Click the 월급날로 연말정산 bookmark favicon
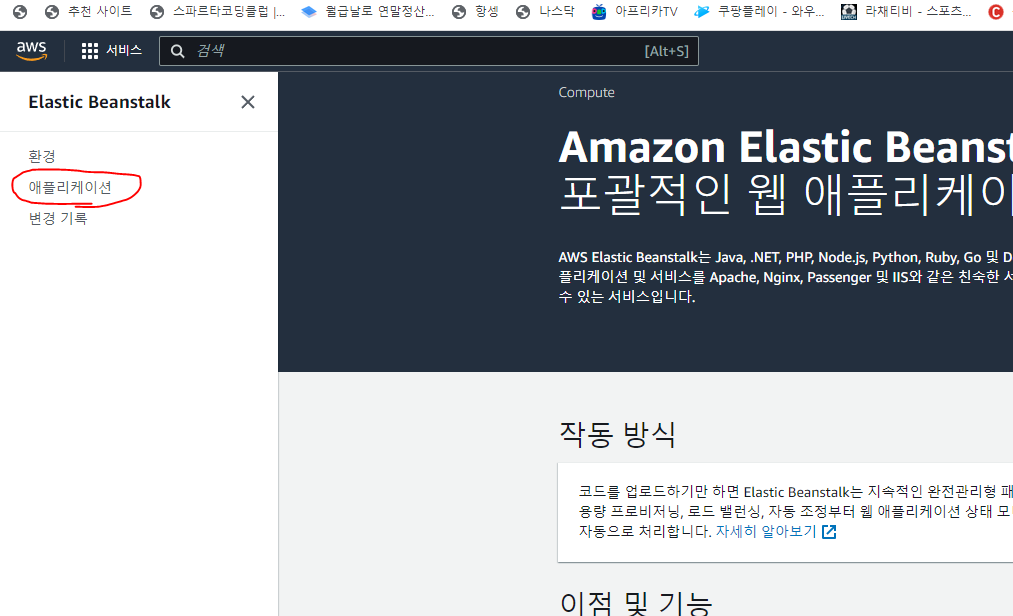 (x=309, y=12)
